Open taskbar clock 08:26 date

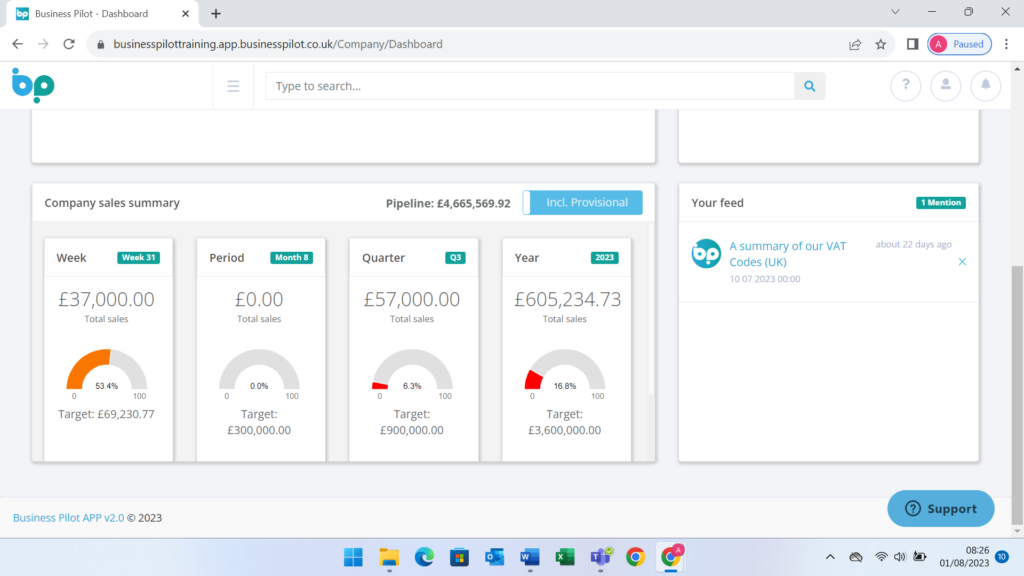tap(964, 557)
